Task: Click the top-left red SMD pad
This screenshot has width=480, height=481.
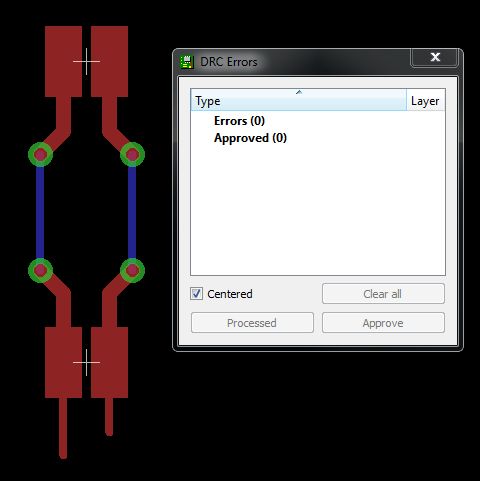Action: tap(63, 62)
